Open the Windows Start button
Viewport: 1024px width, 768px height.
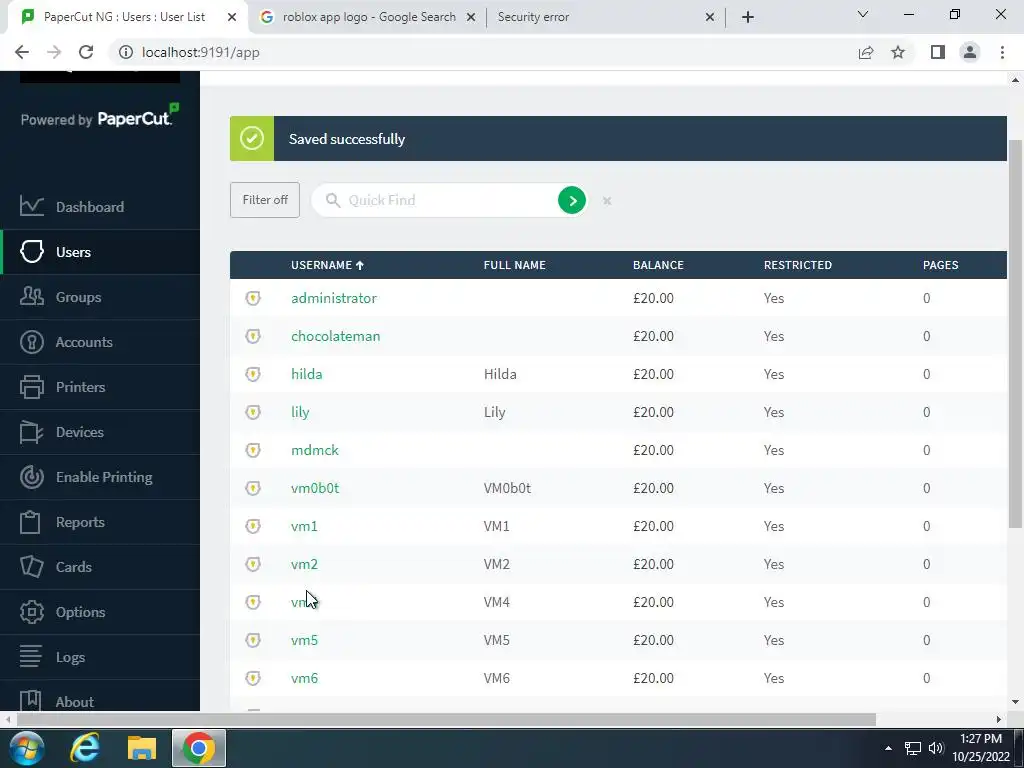pyautogui.click(x=26, y=748)
